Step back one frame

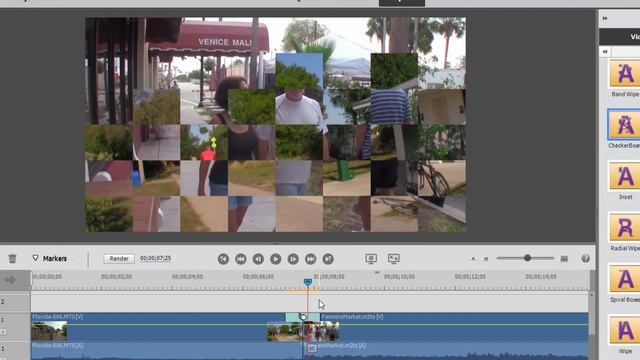[258, 259]
